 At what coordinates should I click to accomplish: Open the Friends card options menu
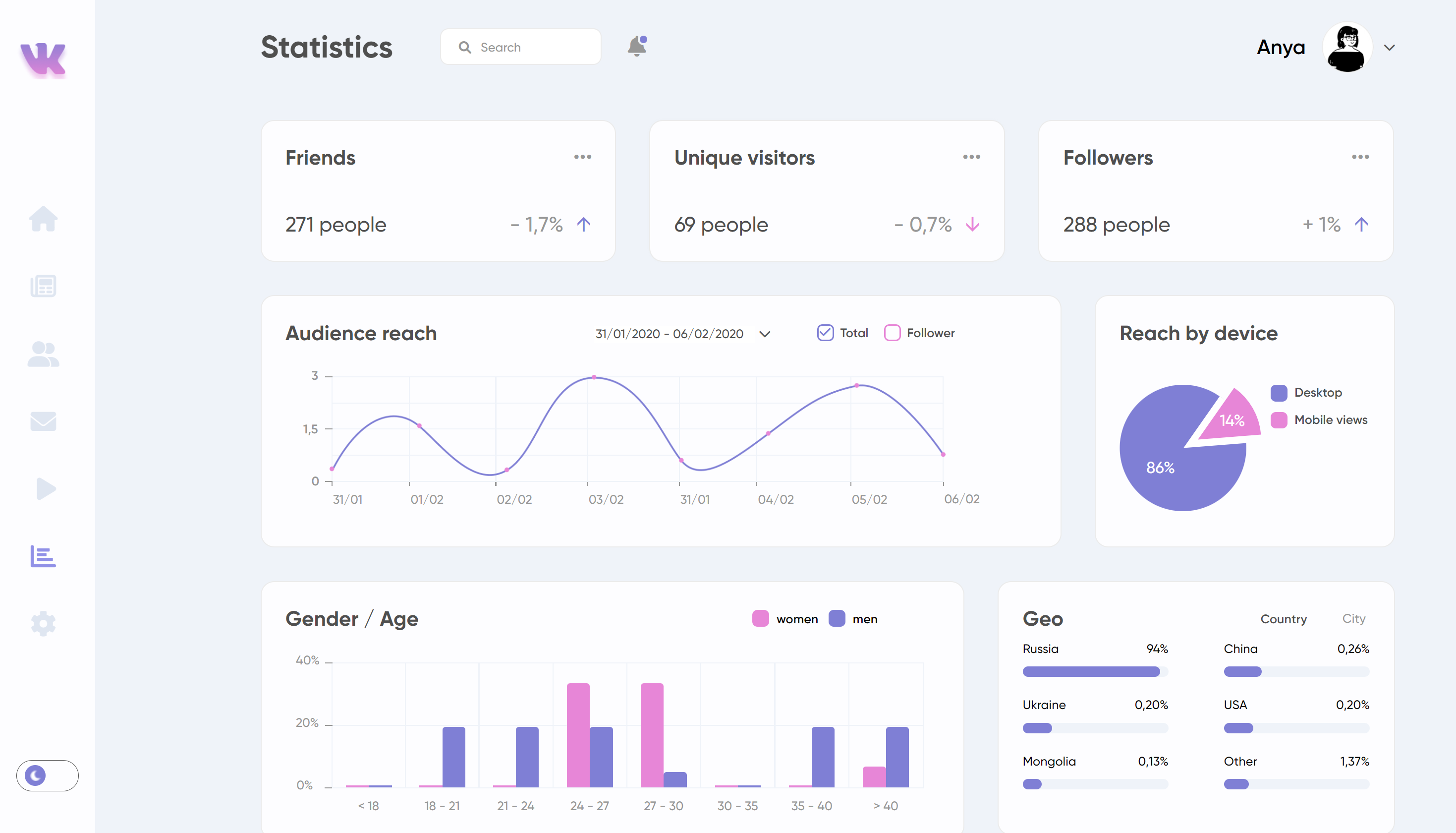click(x=582, y=157)
